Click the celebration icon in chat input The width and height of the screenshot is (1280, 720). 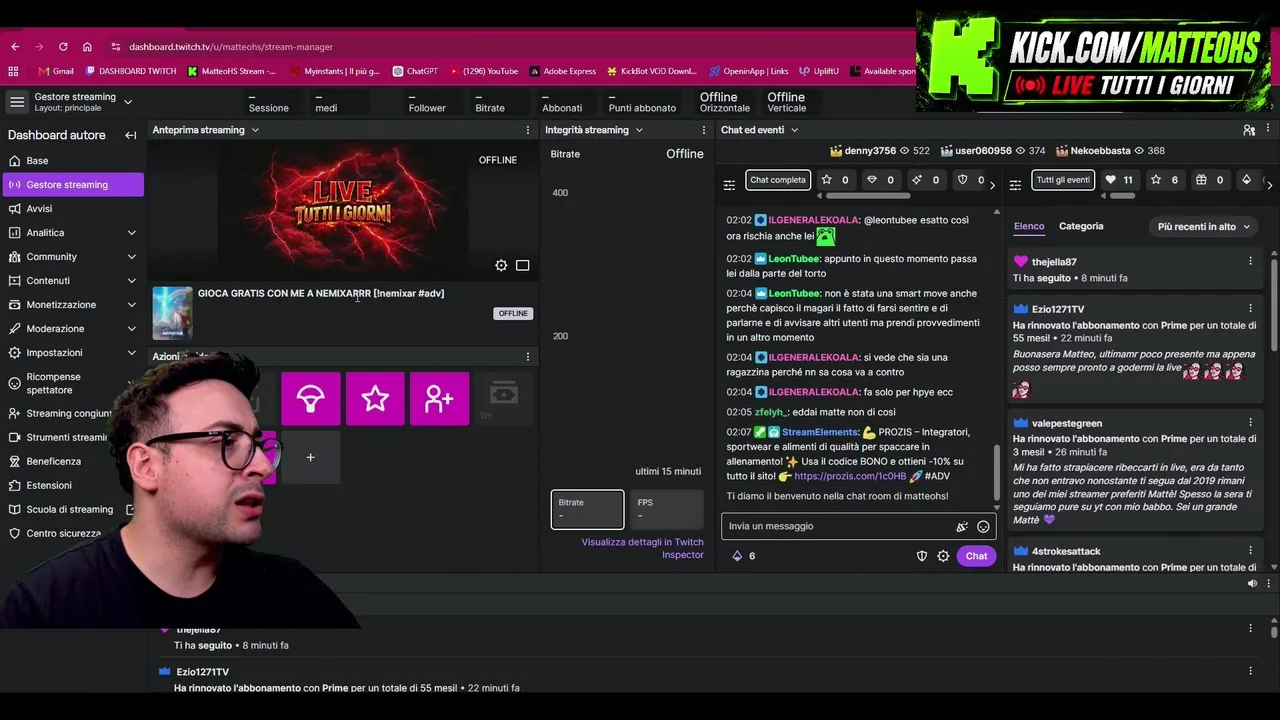tap(962, 526)
